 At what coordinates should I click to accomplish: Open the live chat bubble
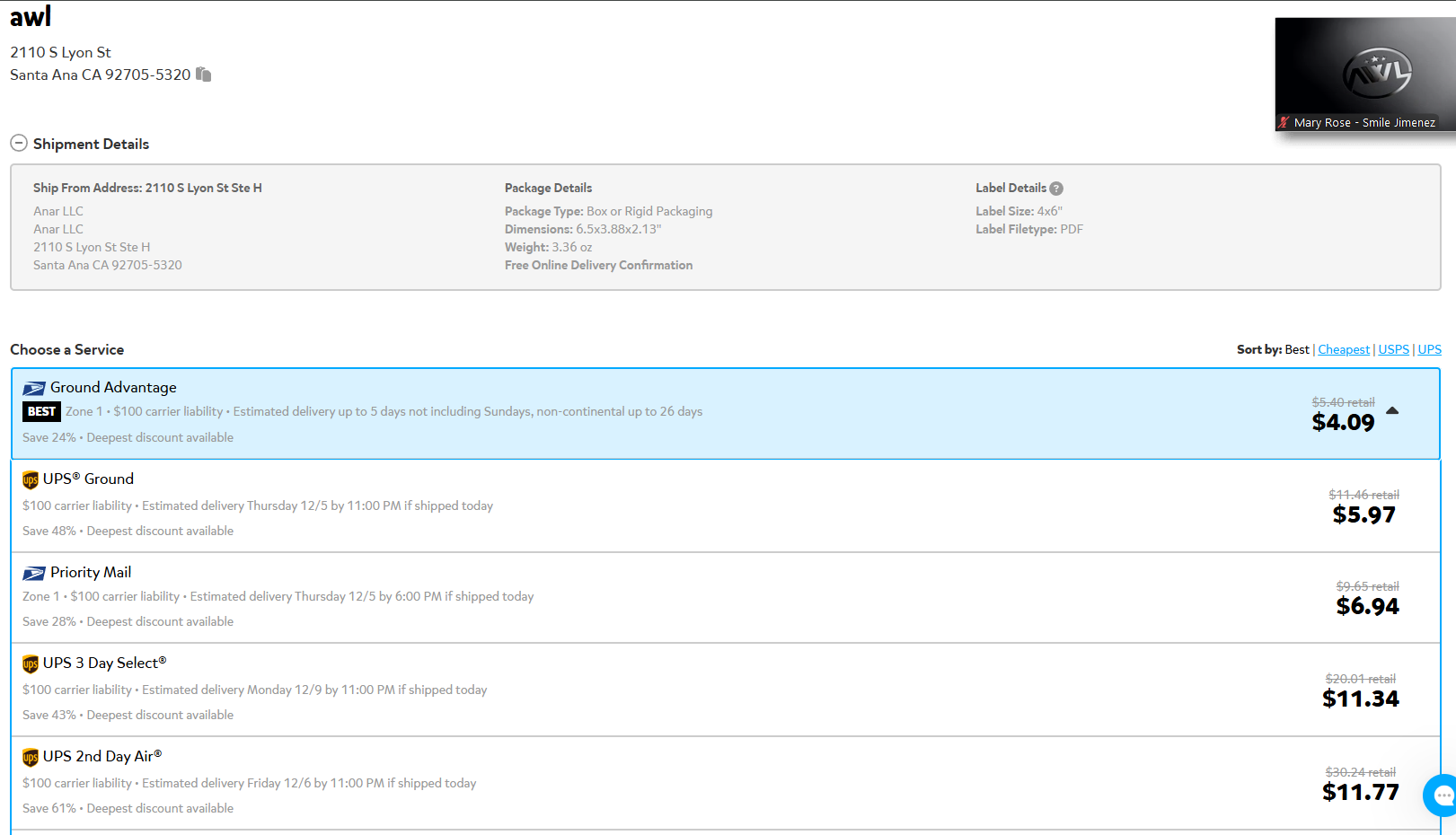1442,795
